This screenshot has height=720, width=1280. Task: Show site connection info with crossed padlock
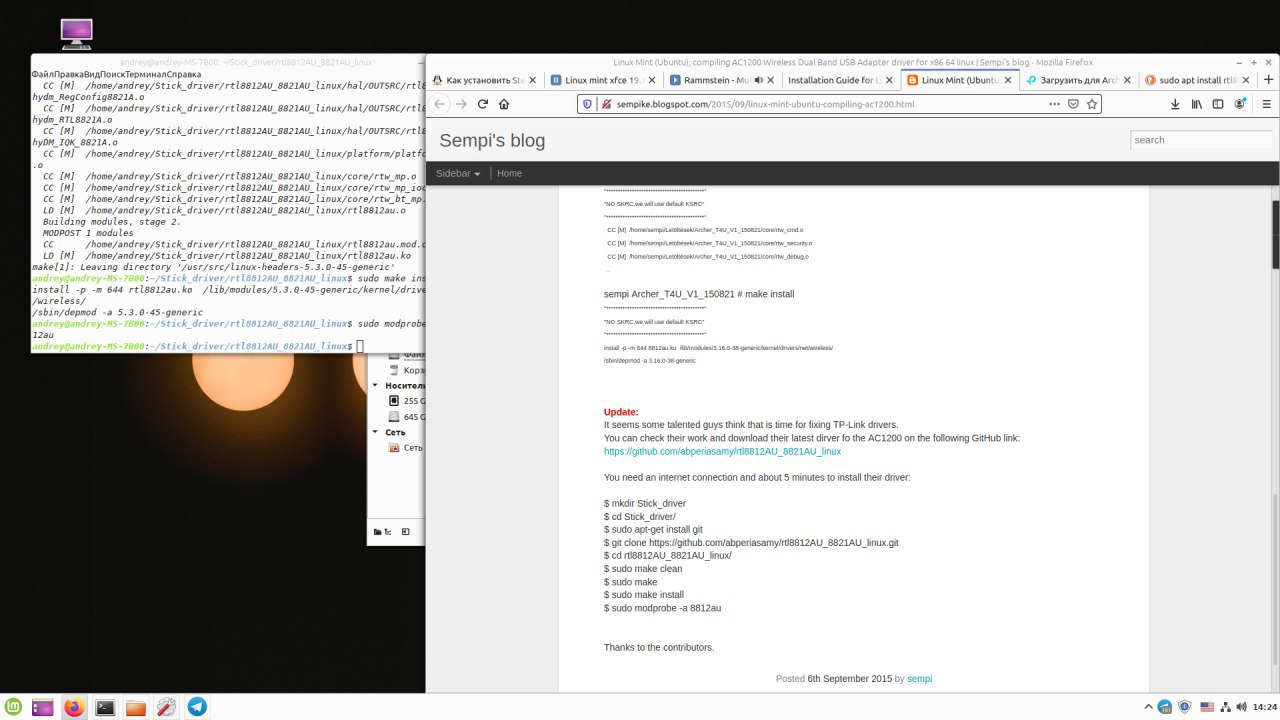(x=606, y=104)
